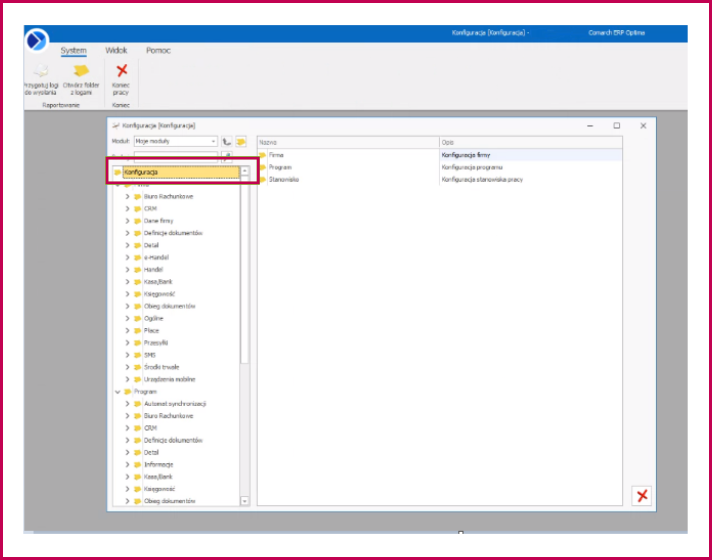
Task: Expand Biuro Rachunkowe under Program
Action: 127,416
